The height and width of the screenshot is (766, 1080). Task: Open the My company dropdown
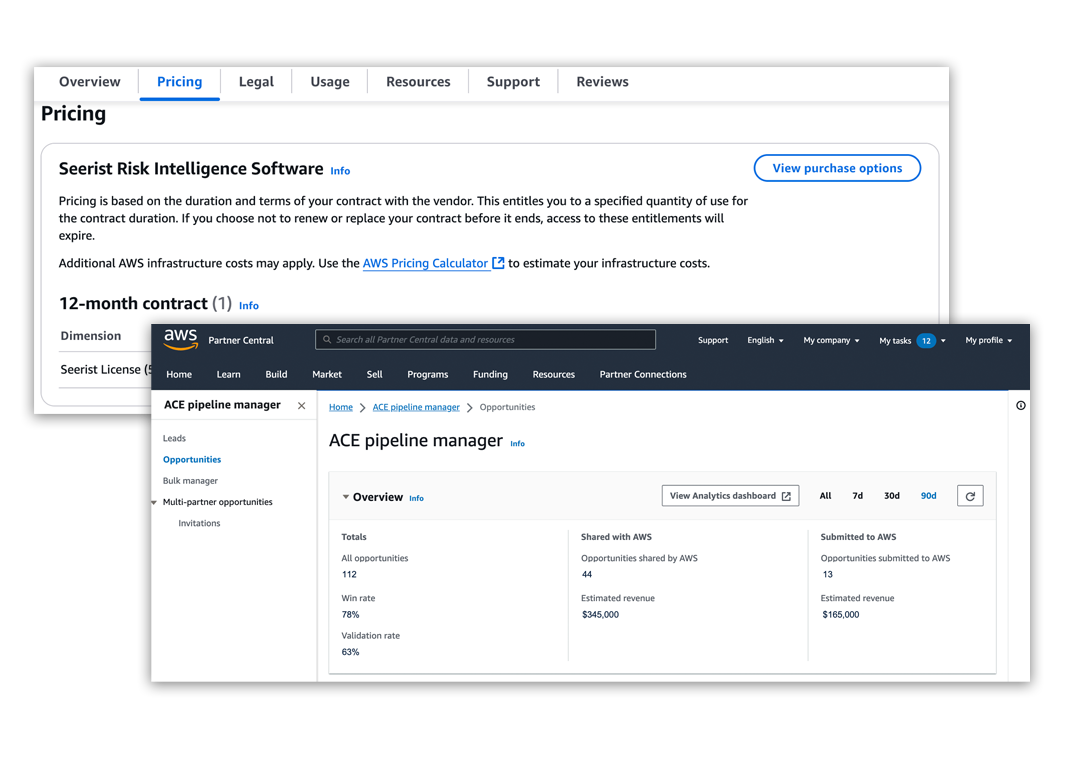tap(831, 341)
